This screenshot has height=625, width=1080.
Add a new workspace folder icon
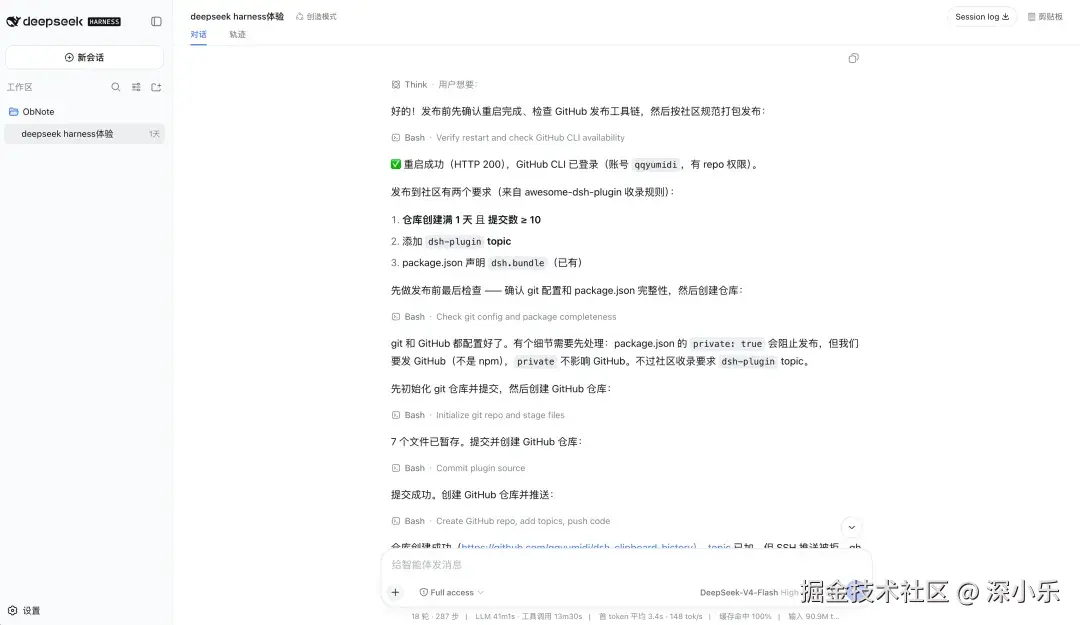pos(156,87)
